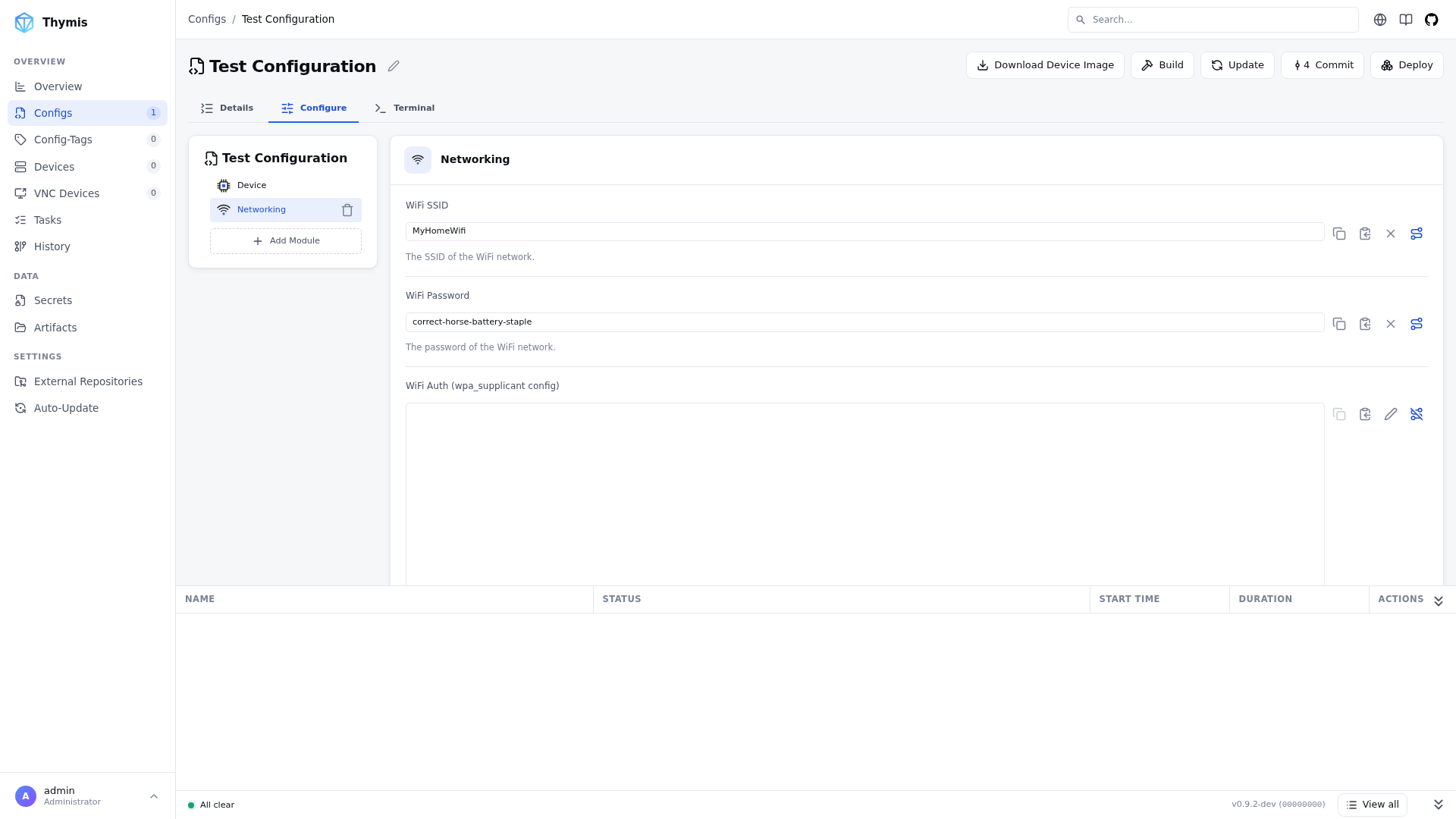
Task: Toggle secret mode for WiFi SSID
Action: (1417, 234)
